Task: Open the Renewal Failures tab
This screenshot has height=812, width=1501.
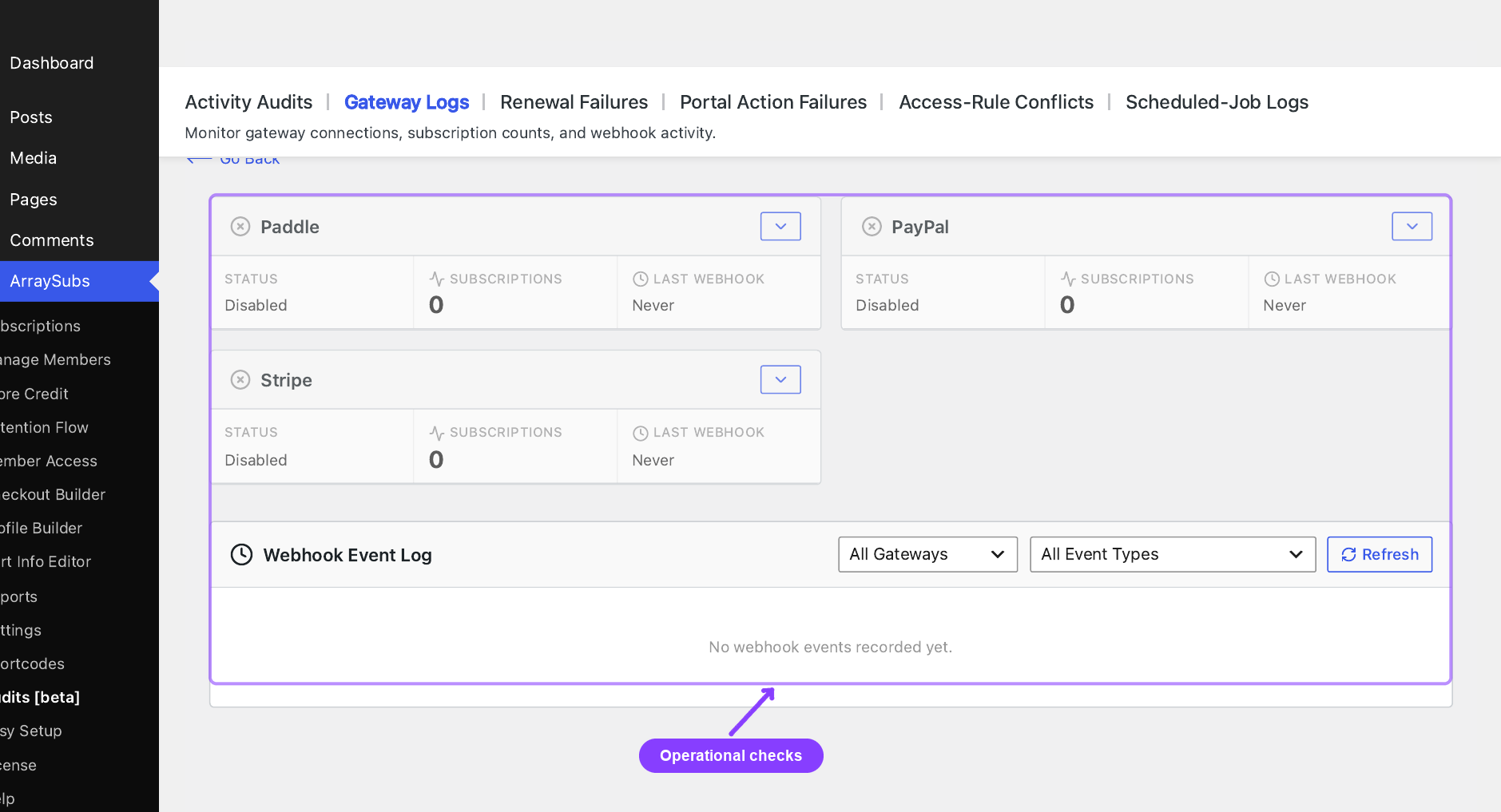Action: click(574, 102)
